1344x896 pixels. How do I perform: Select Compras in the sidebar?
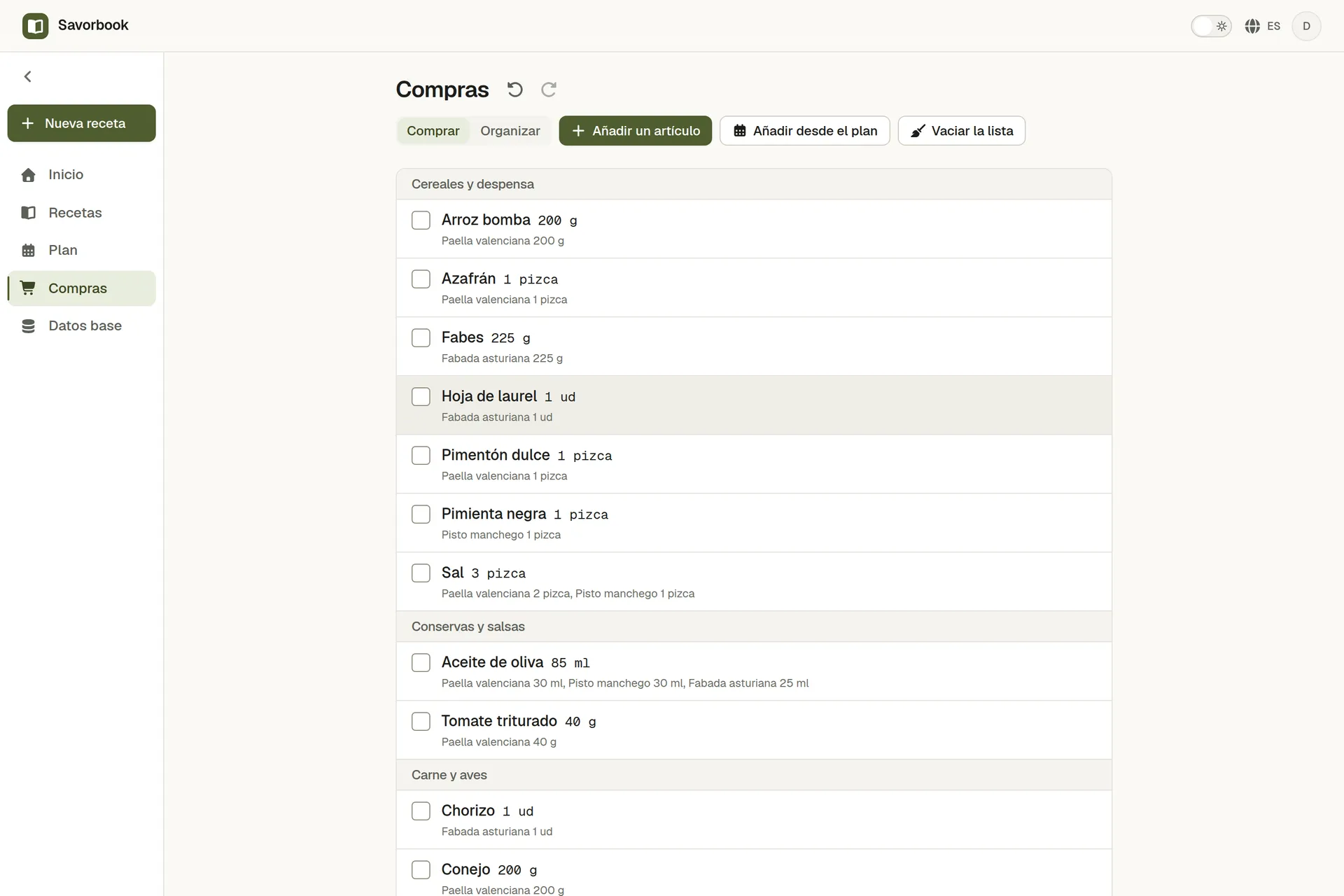(x=82, y=288)
